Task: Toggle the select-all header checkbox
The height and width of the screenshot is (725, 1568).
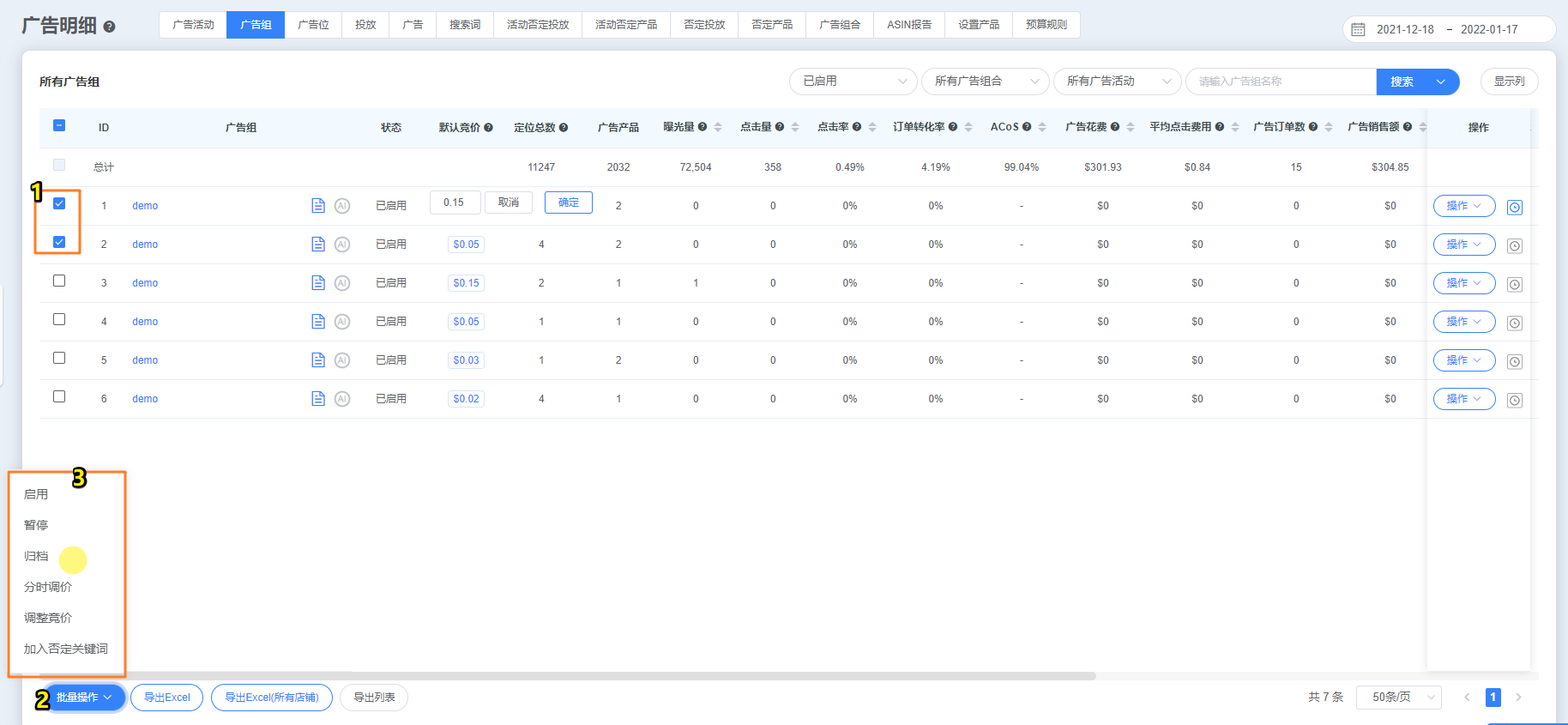Action: [x=59, y=125]
